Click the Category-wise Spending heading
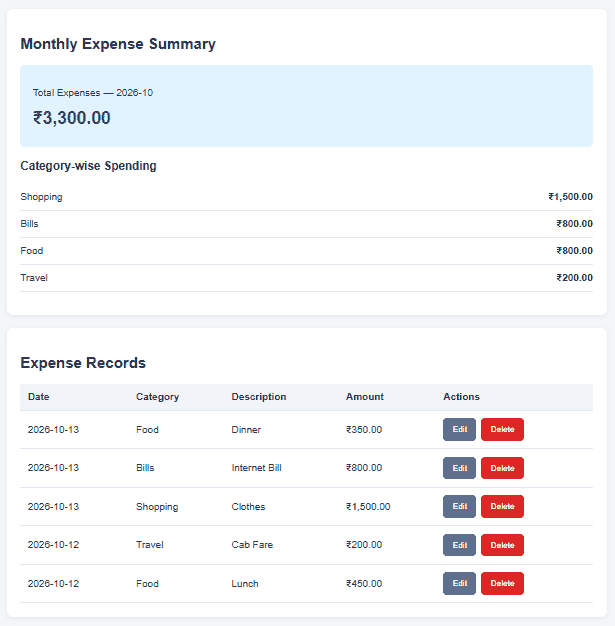This screenshot has width=615, height=626. 88,166
